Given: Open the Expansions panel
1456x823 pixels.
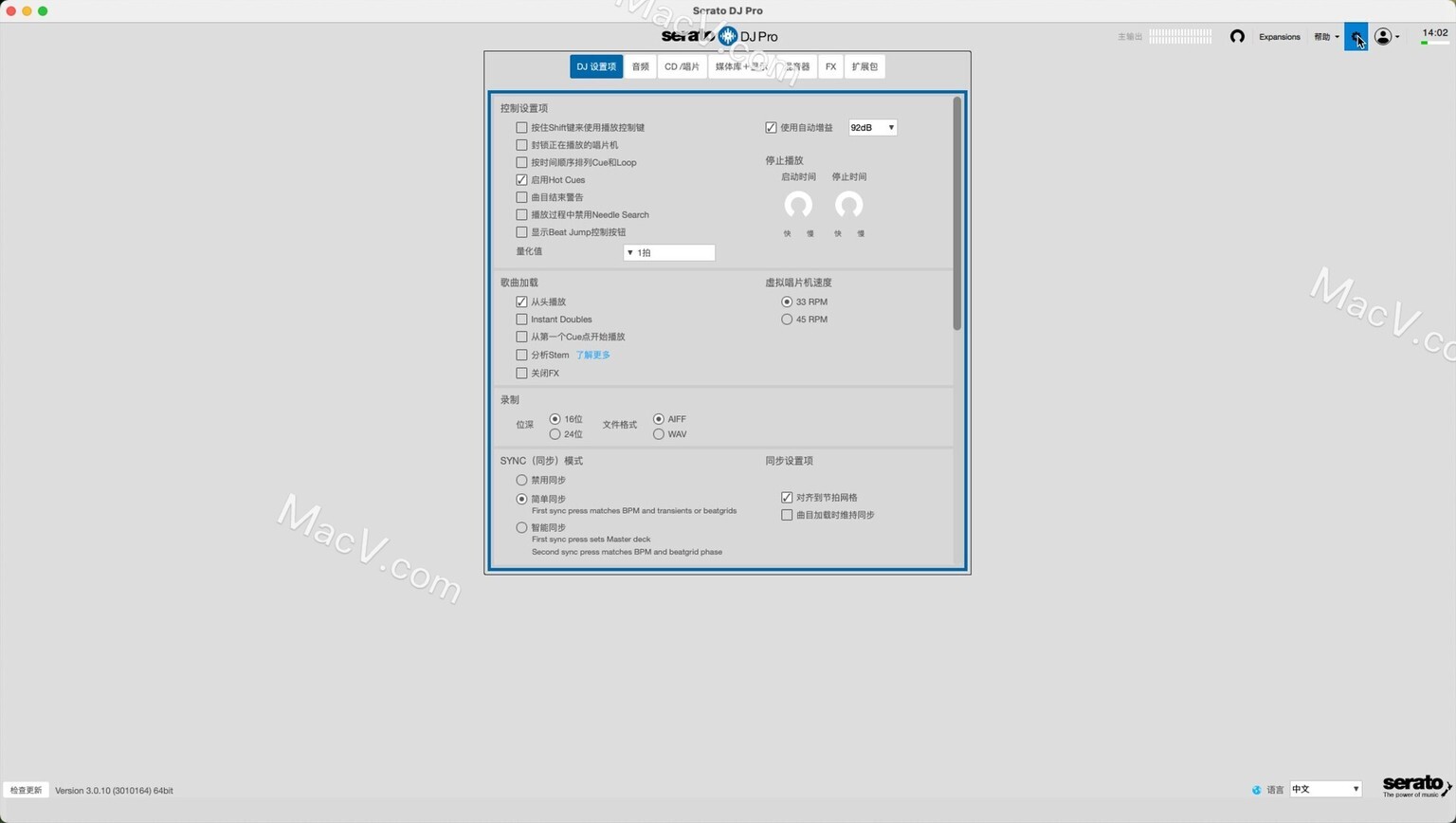Looking at the screenshot, I should coord(1279,37).
